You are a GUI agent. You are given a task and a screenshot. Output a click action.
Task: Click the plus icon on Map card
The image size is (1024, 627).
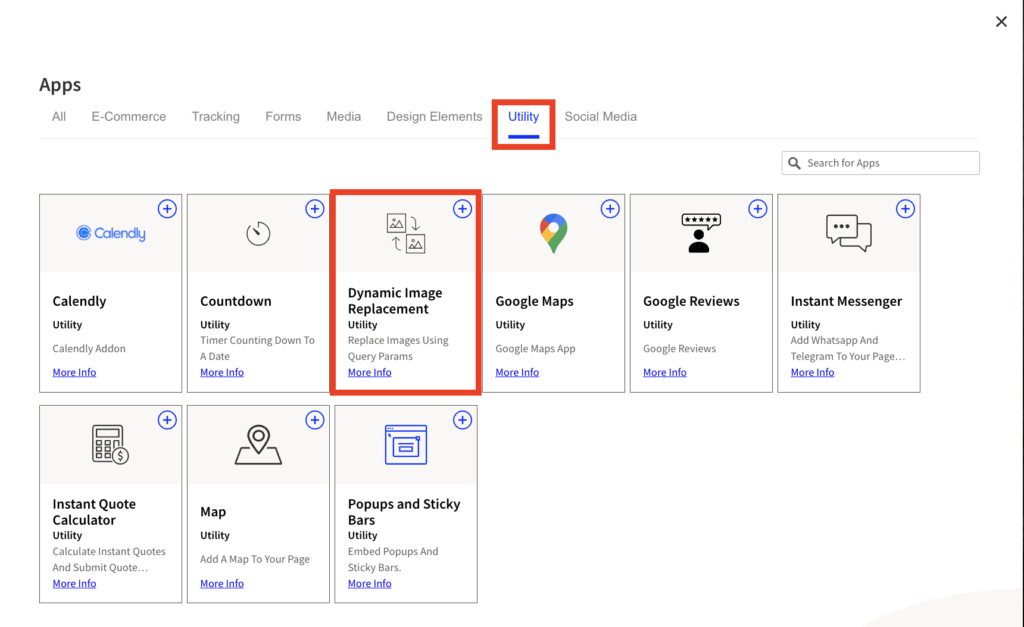315,420
